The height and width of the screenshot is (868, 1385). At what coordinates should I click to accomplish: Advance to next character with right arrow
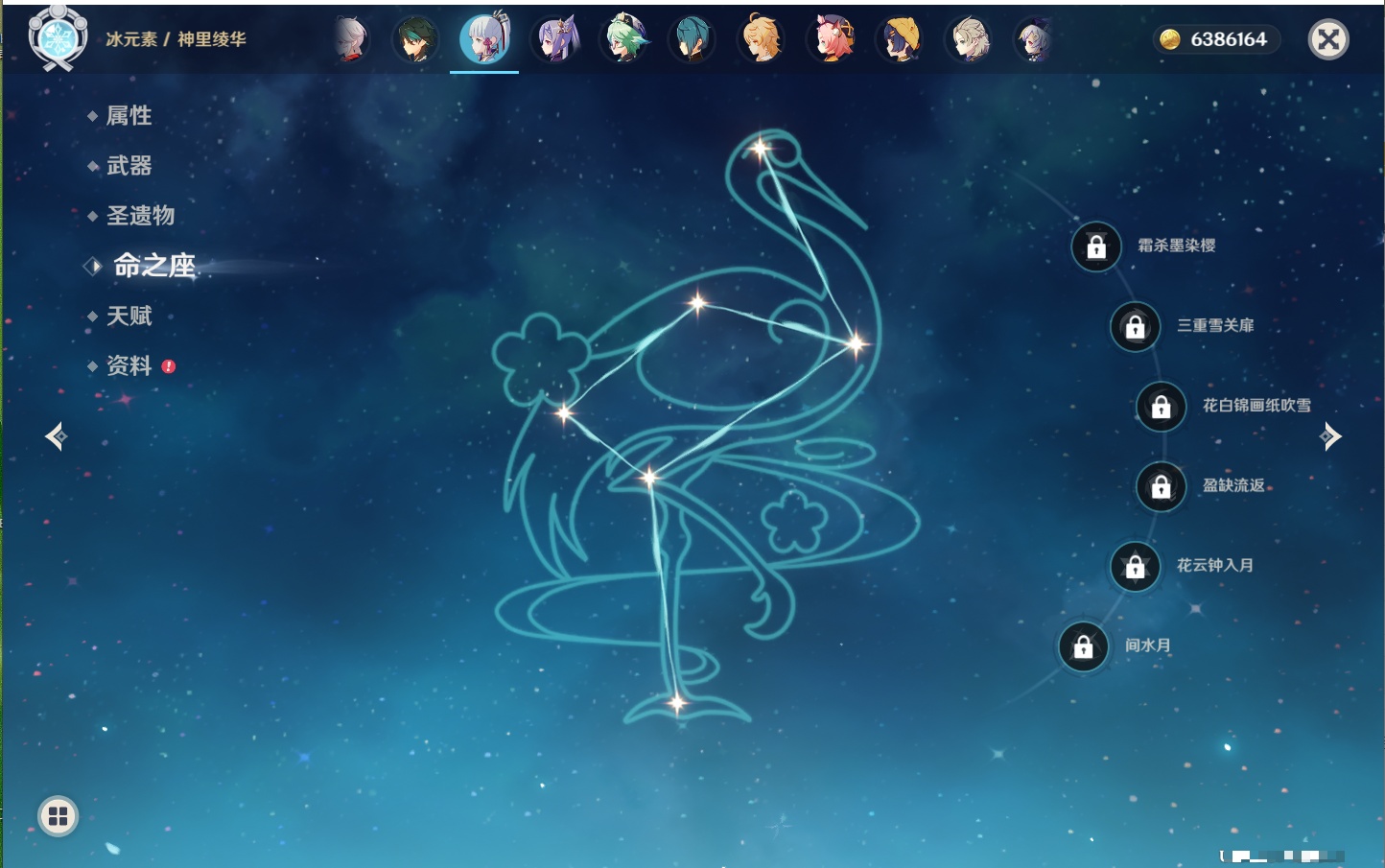[1329, 437]
